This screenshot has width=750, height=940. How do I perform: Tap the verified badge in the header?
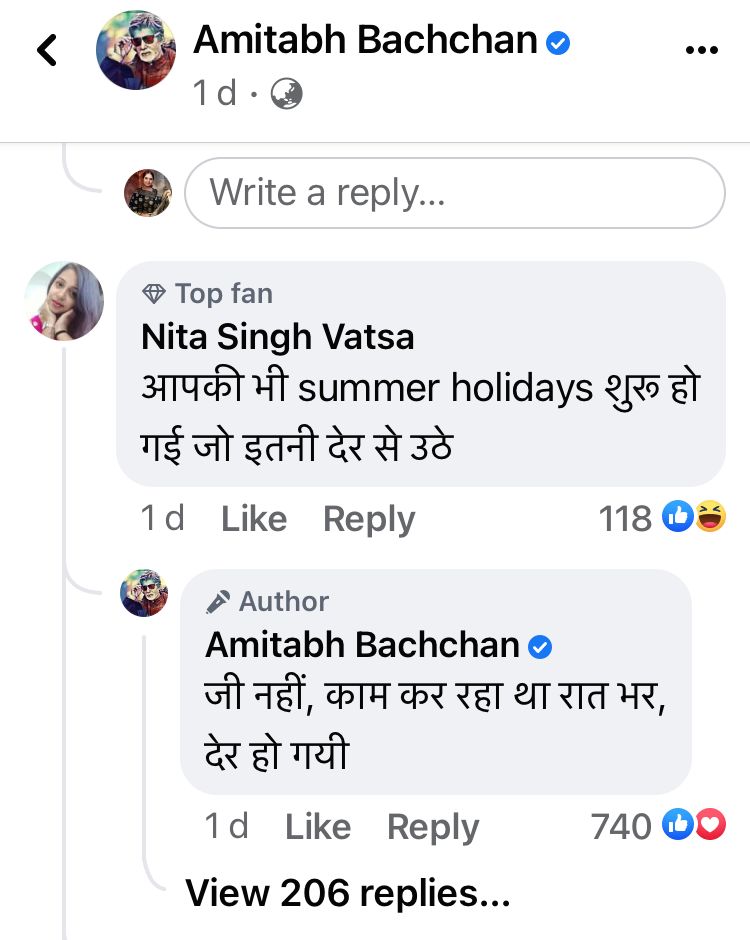coord(558,42)
